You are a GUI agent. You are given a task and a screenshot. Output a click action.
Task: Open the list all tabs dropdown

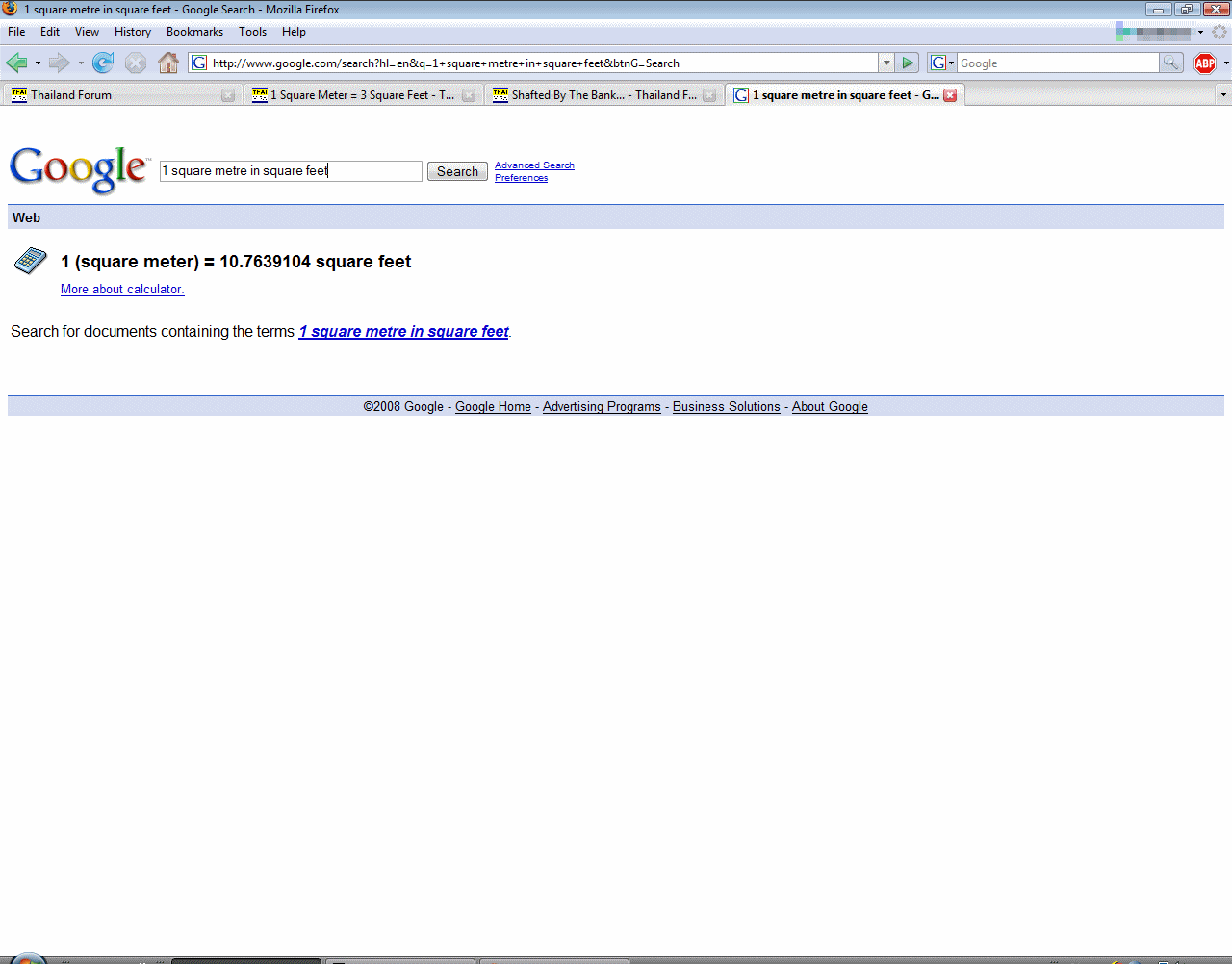coord(1223,95)
